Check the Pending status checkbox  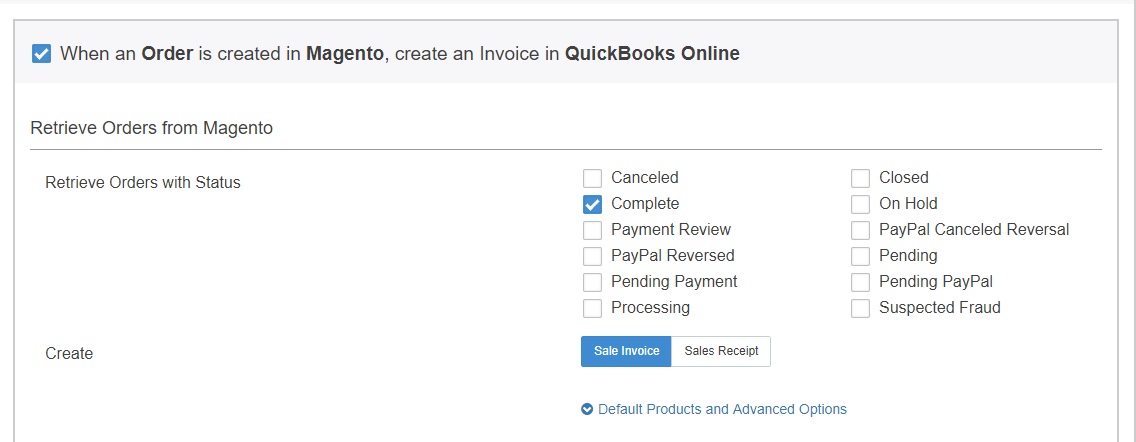coord(861,257)
